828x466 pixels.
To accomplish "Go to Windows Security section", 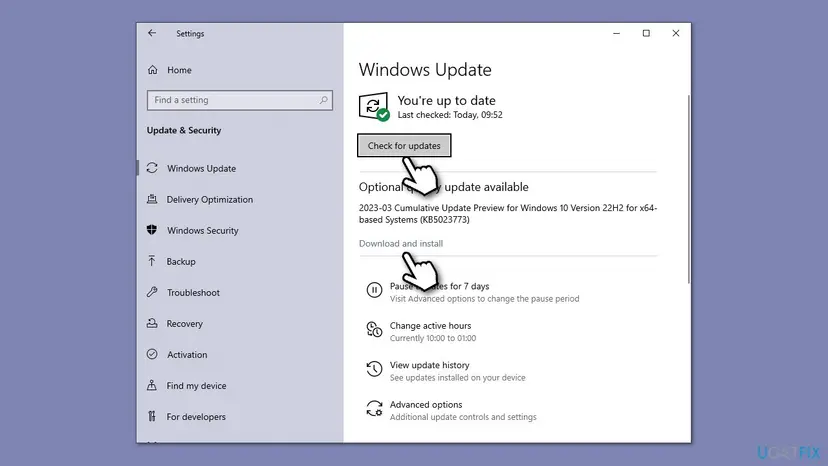I will pos(203,230).
